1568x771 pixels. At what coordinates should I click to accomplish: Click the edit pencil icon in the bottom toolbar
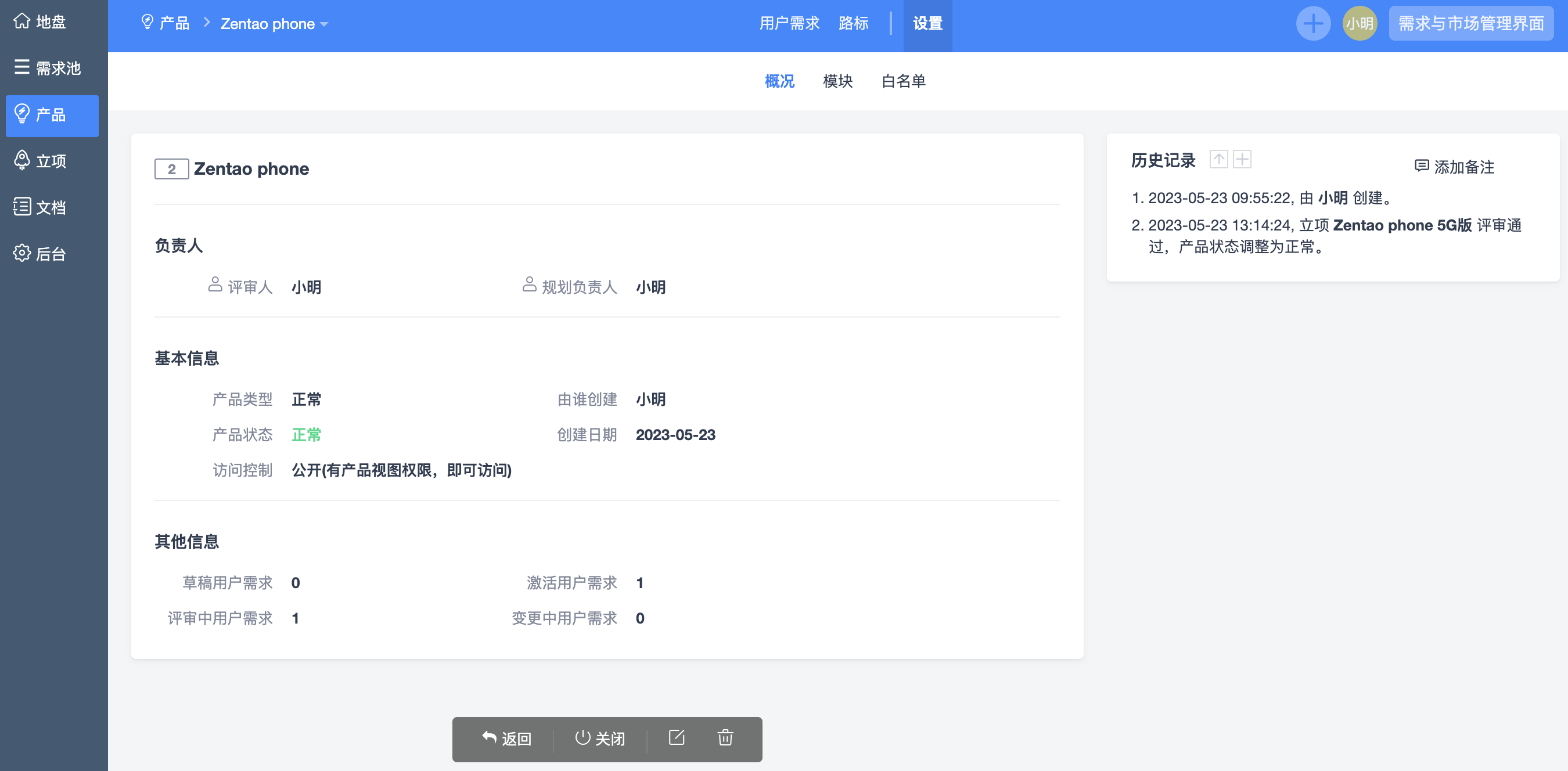(676, 737)
